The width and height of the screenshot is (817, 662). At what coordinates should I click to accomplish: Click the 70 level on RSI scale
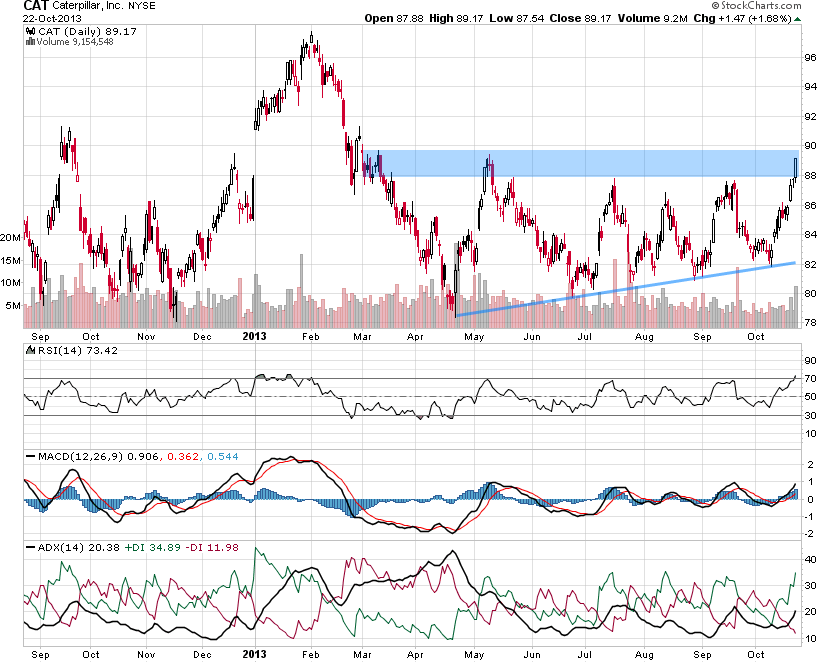click(810, 379)
